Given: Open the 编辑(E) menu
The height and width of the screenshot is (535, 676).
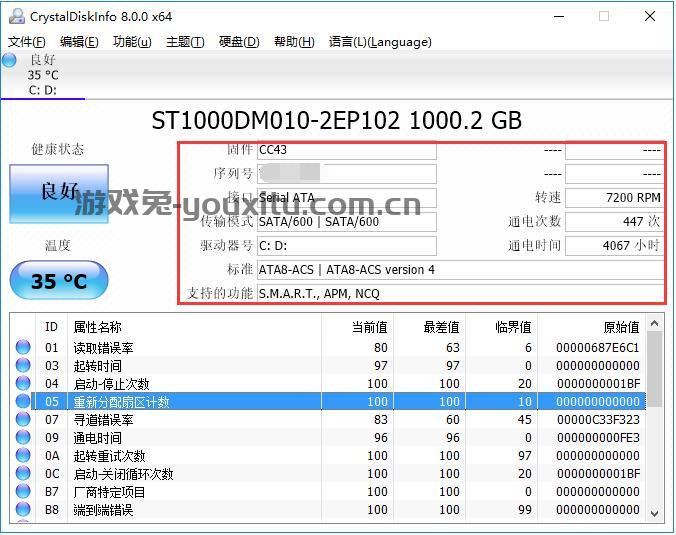Looking at the screenshot, I should (79, 42).
